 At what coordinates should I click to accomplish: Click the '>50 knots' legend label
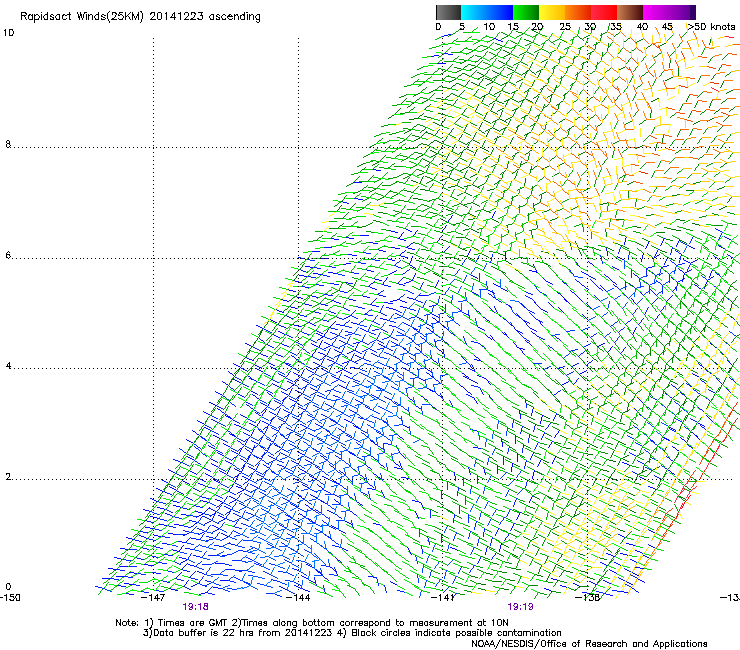tap(711, 27)
